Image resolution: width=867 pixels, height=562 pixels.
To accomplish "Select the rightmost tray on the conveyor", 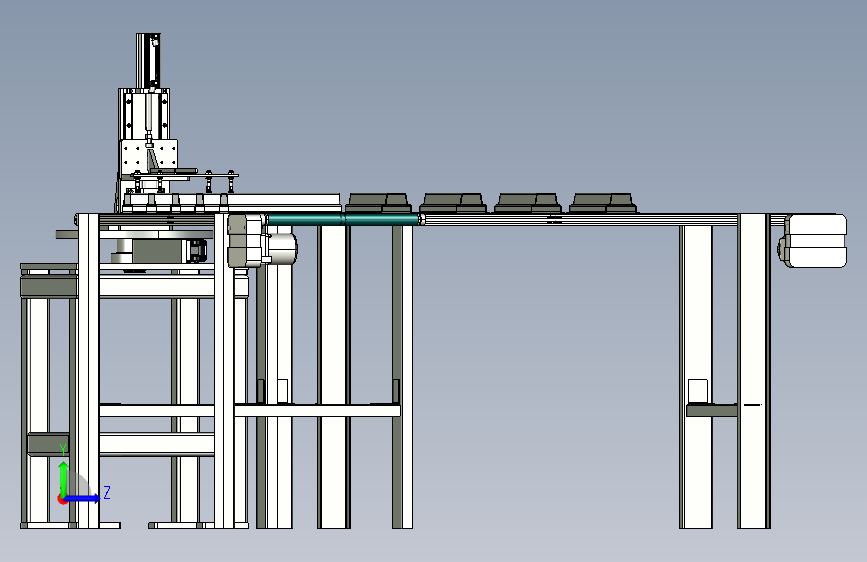I will (x=603, y=203).
